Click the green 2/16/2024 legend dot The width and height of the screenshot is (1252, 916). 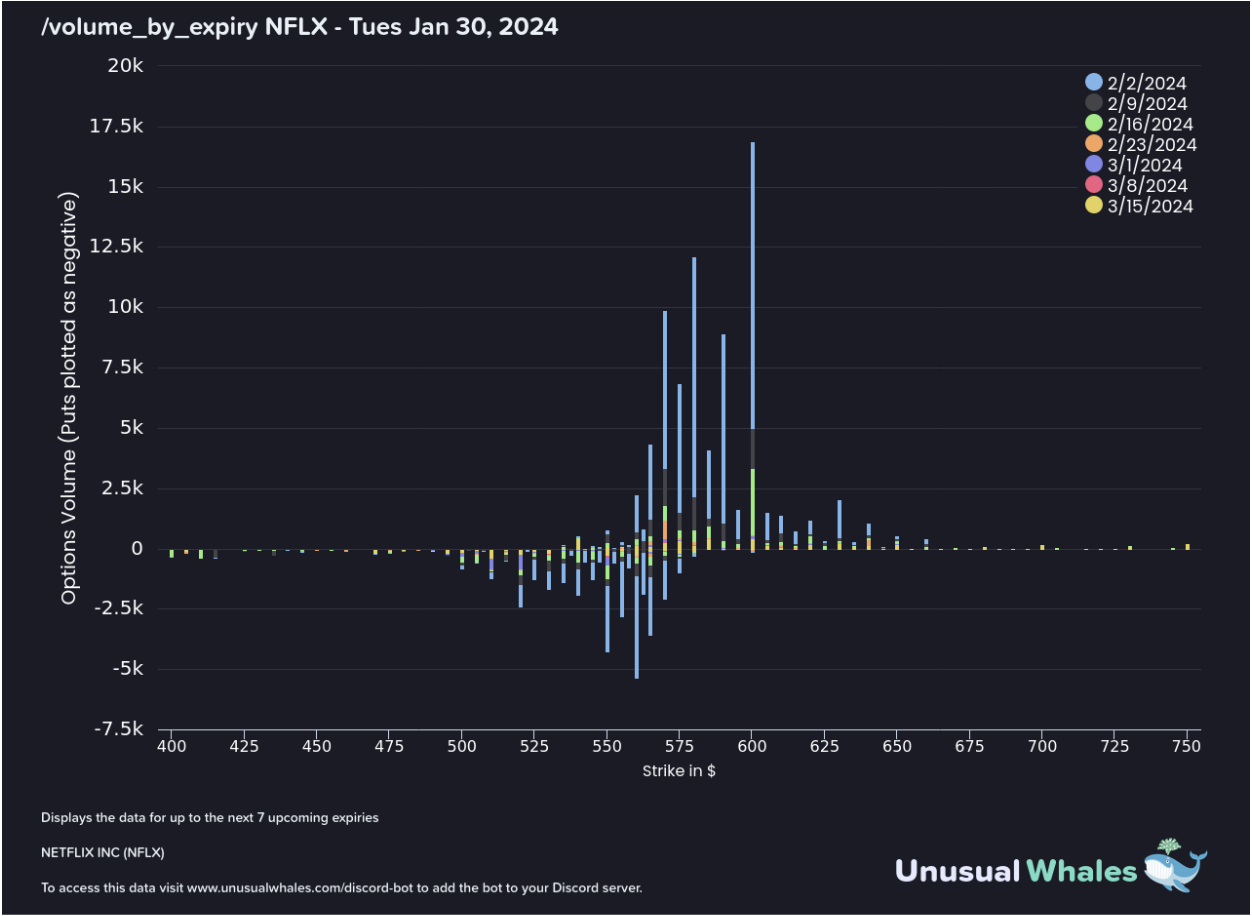(1095, 124)
